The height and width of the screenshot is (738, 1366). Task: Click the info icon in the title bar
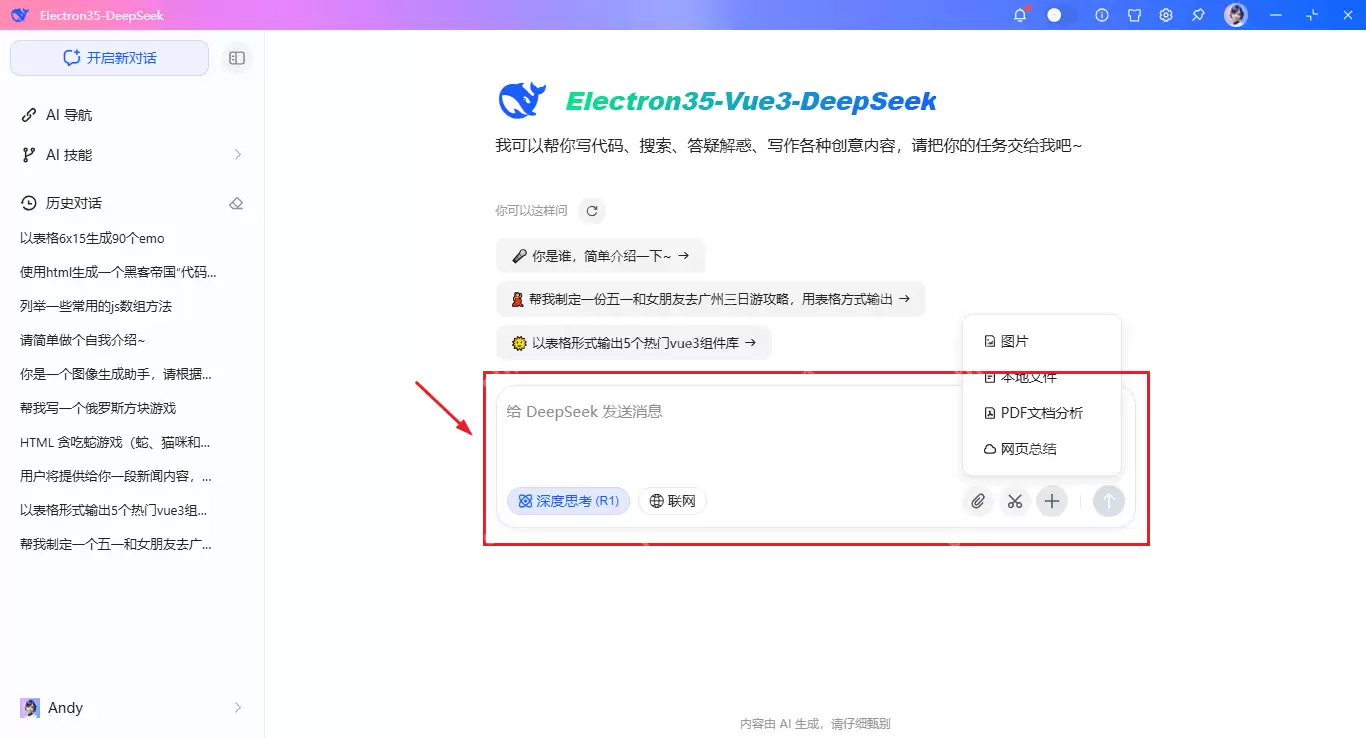tap(1101, 15)
